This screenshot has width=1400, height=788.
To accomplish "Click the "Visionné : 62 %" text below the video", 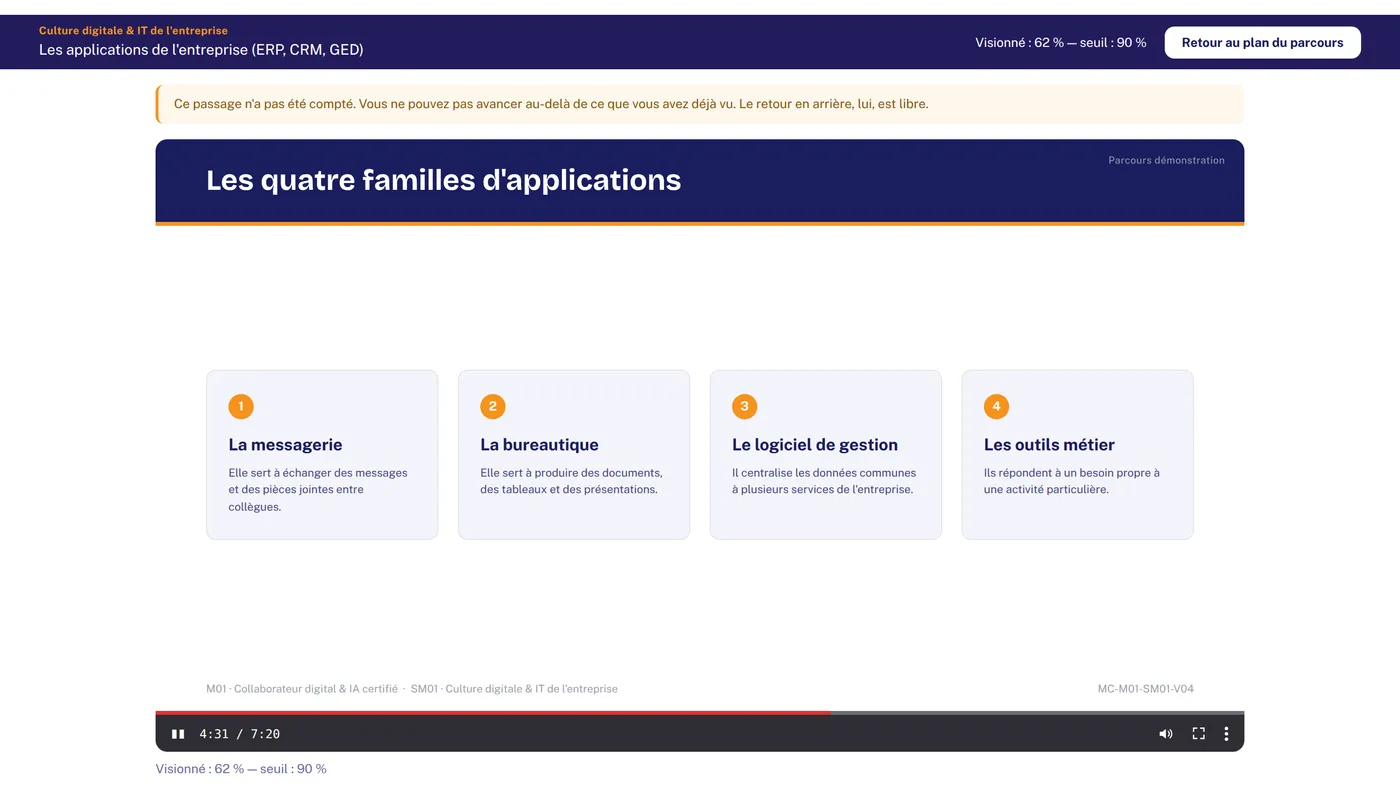I will 241,769.
